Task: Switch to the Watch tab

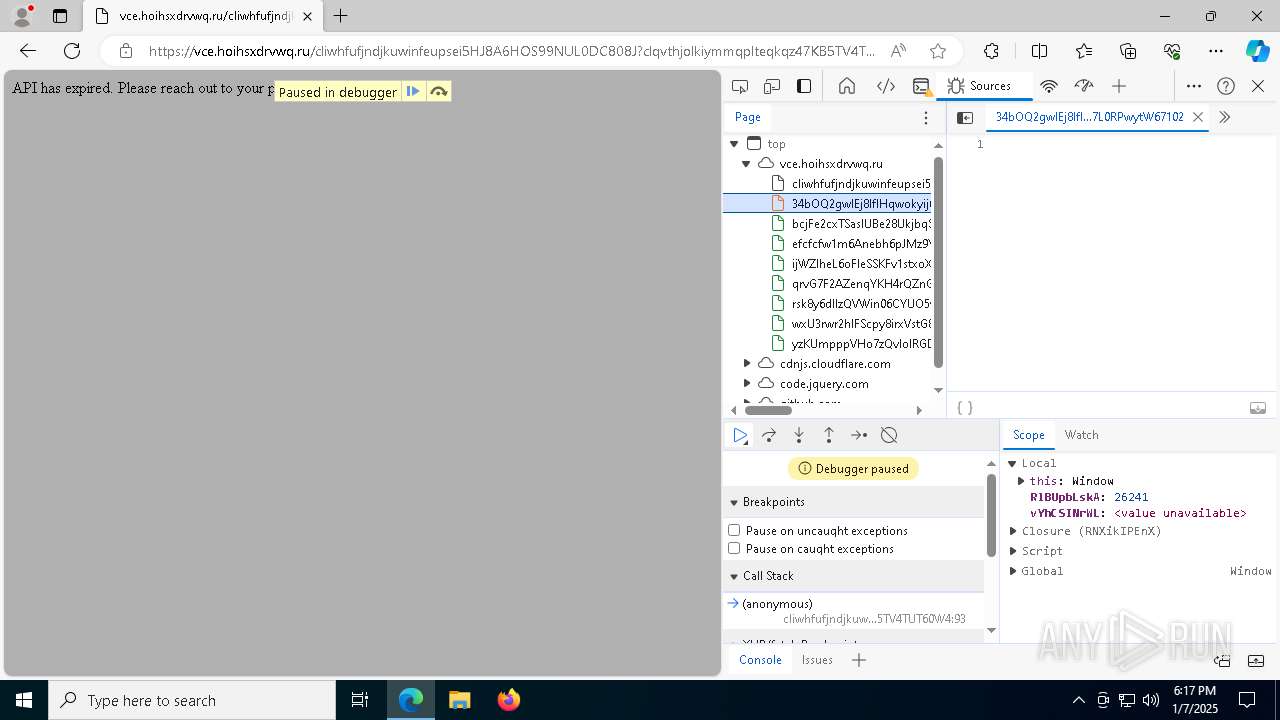Action: pos(1081,435)
